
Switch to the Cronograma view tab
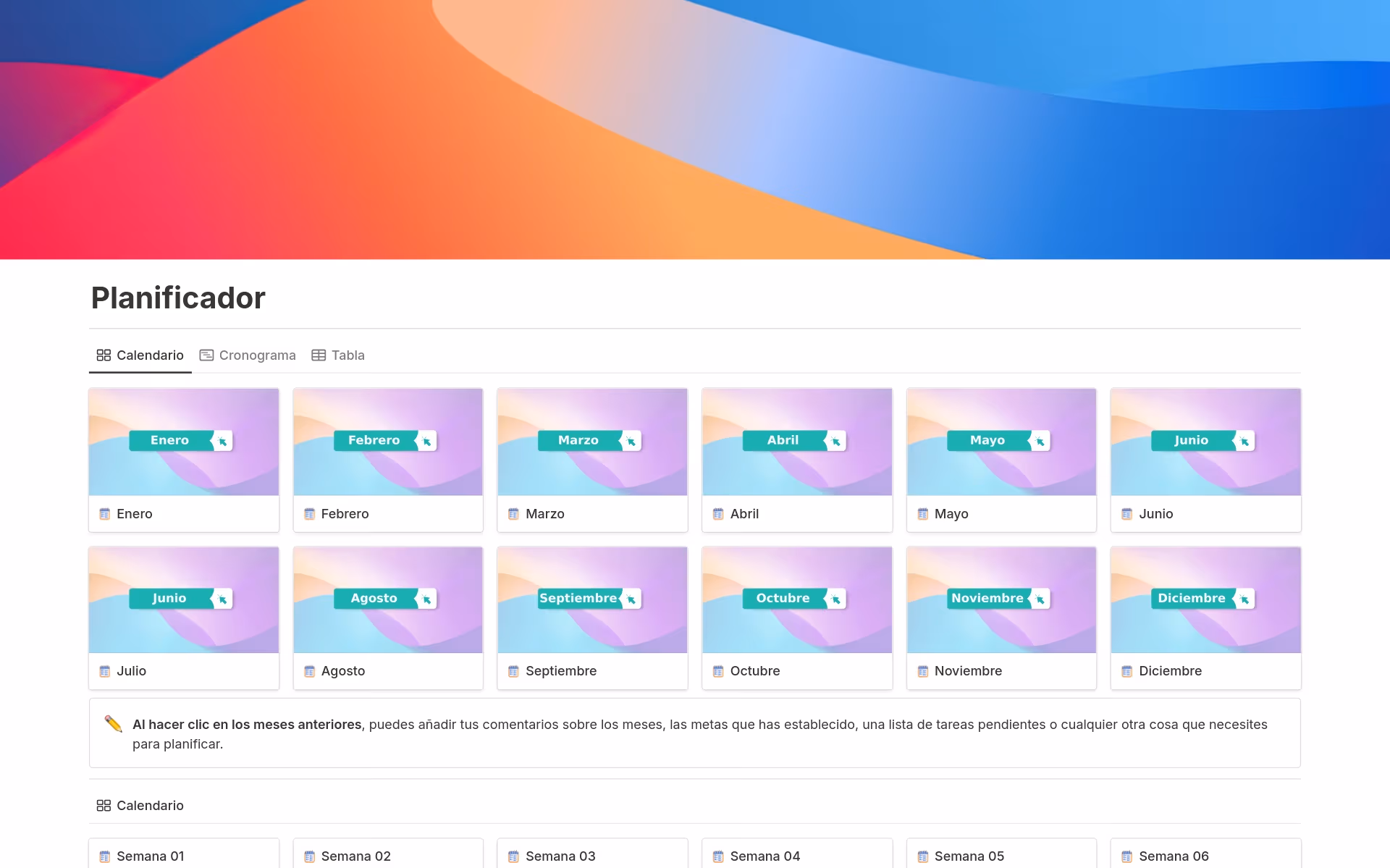[x=257, y=355]
